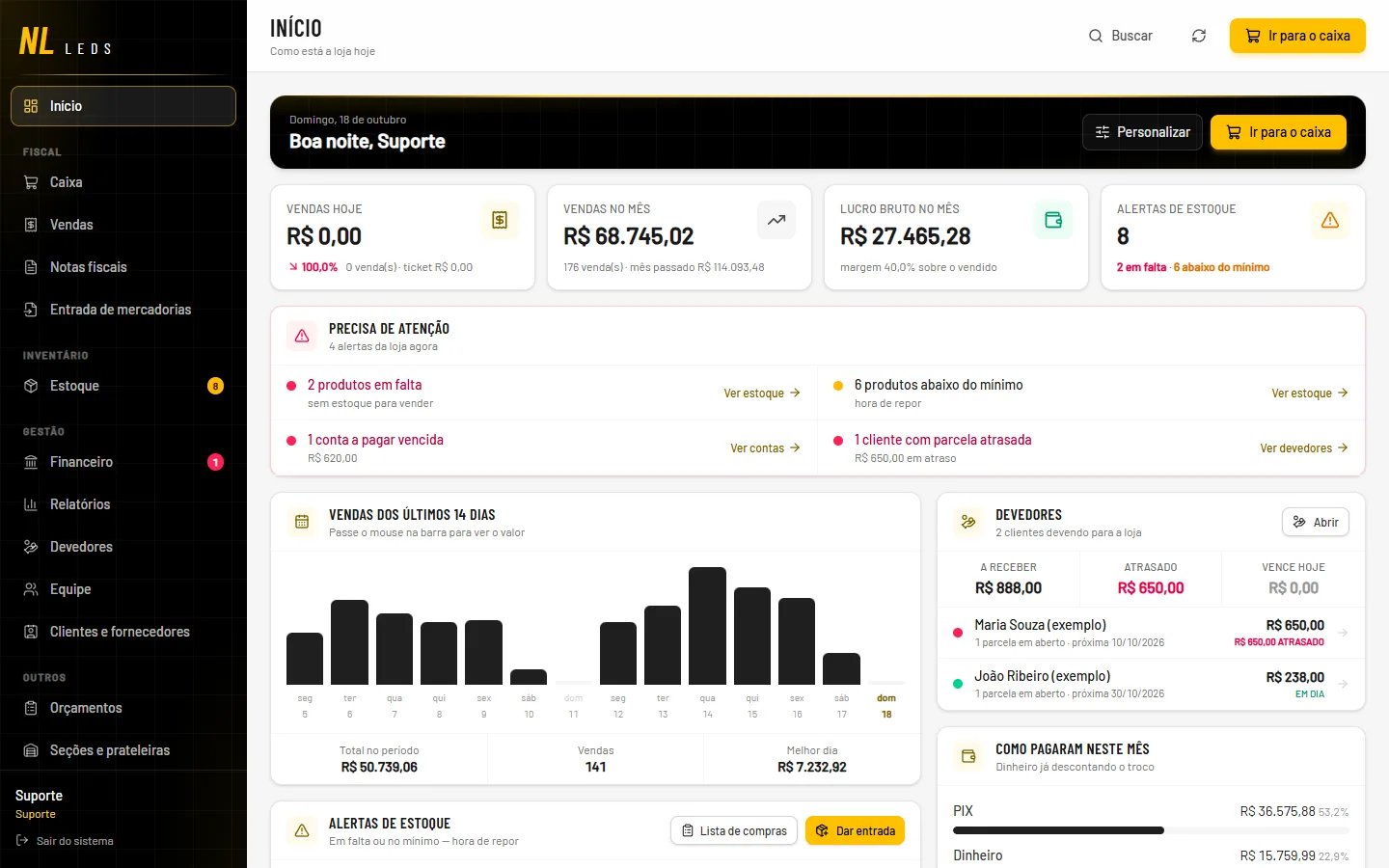
Task: Open Orçamentos in the sidebar
Action: tap(123, 708)
